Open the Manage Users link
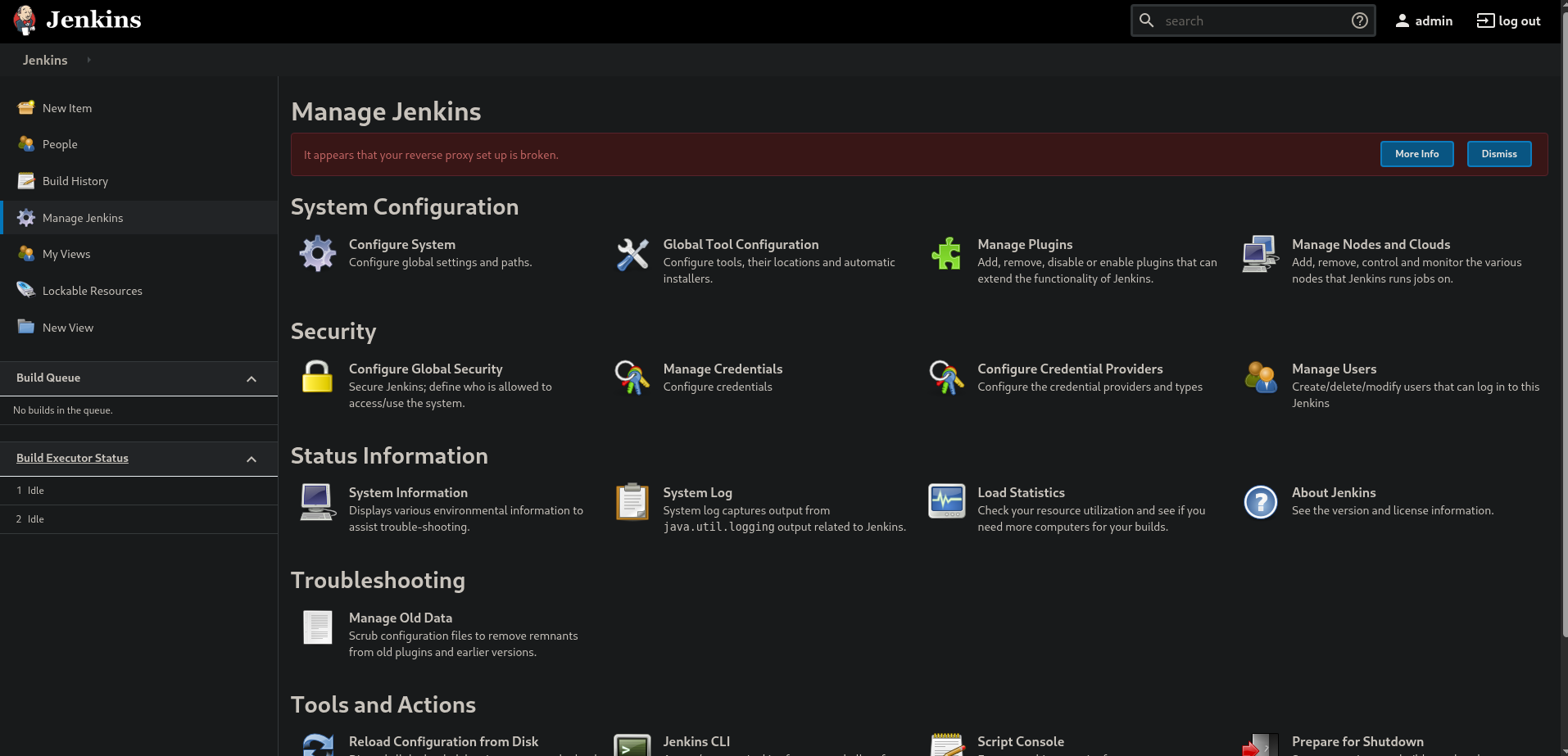The height and width of the screenshot is (756, 1568). 1334,369
